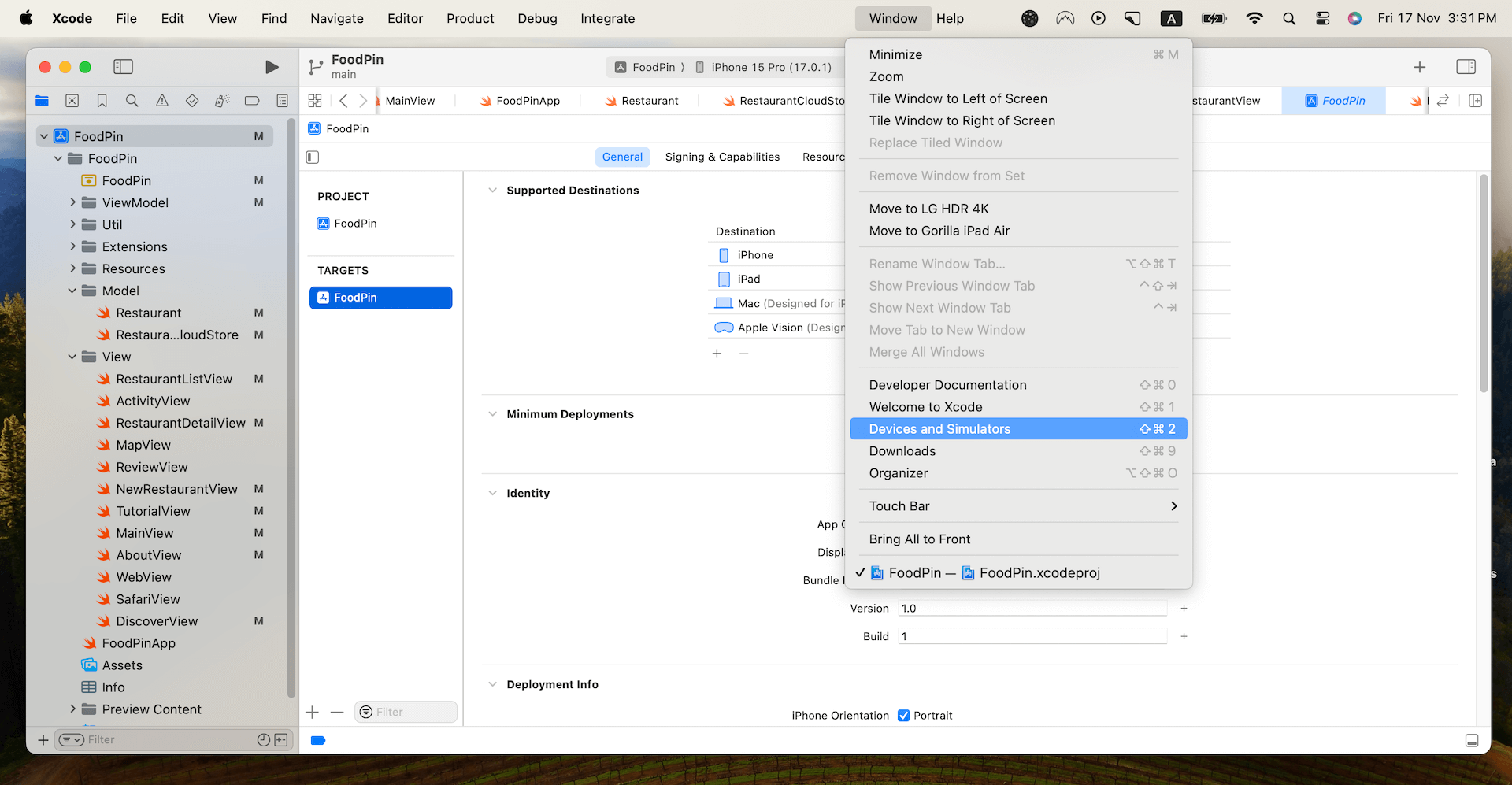Click the Organizer menu entry
The image size is (1512, 785).
tap(898, 473)
